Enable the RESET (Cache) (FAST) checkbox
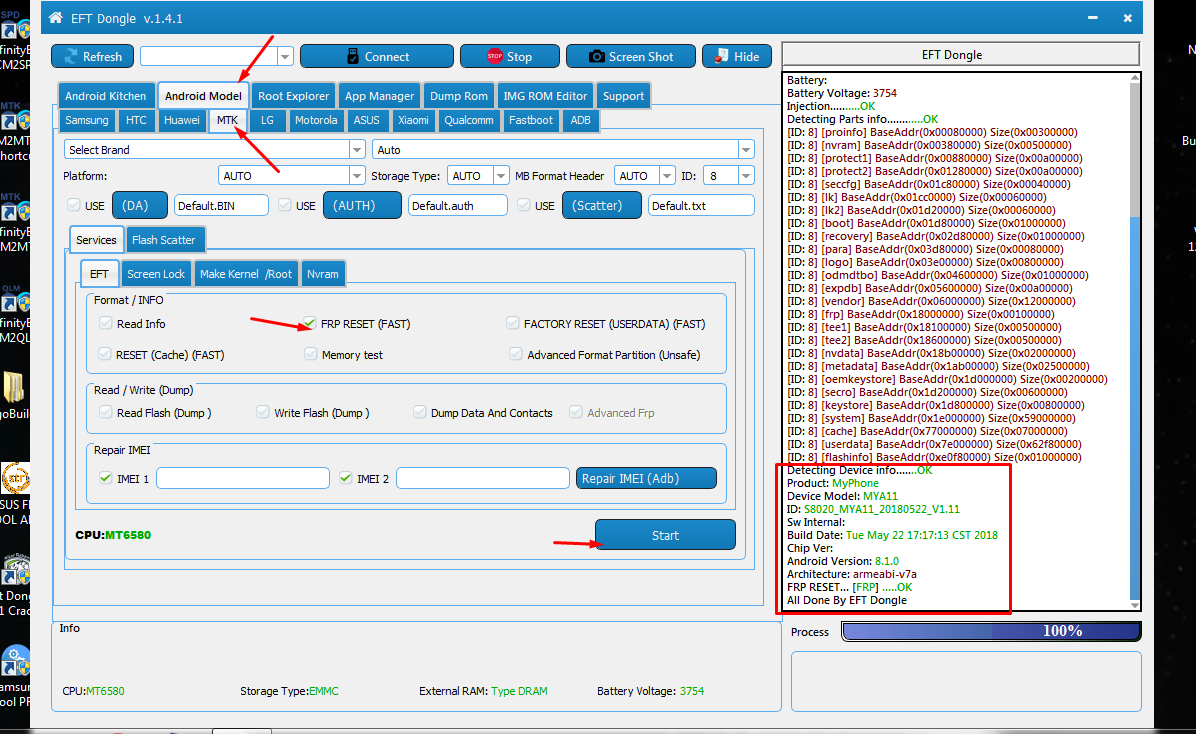 click(x=104, y=354)
